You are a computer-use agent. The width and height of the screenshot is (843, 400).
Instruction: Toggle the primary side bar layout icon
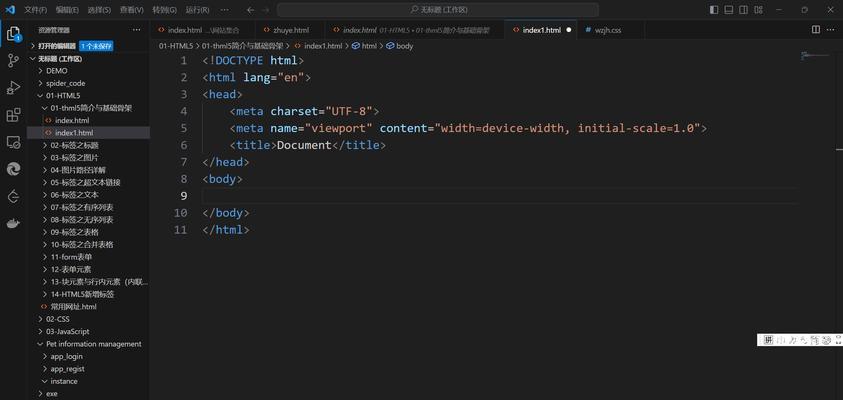click(713, 10)
